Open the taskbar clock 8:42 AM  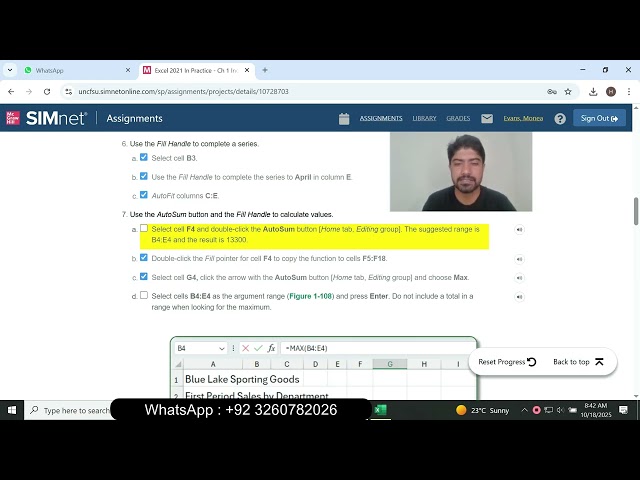point(596,410)
